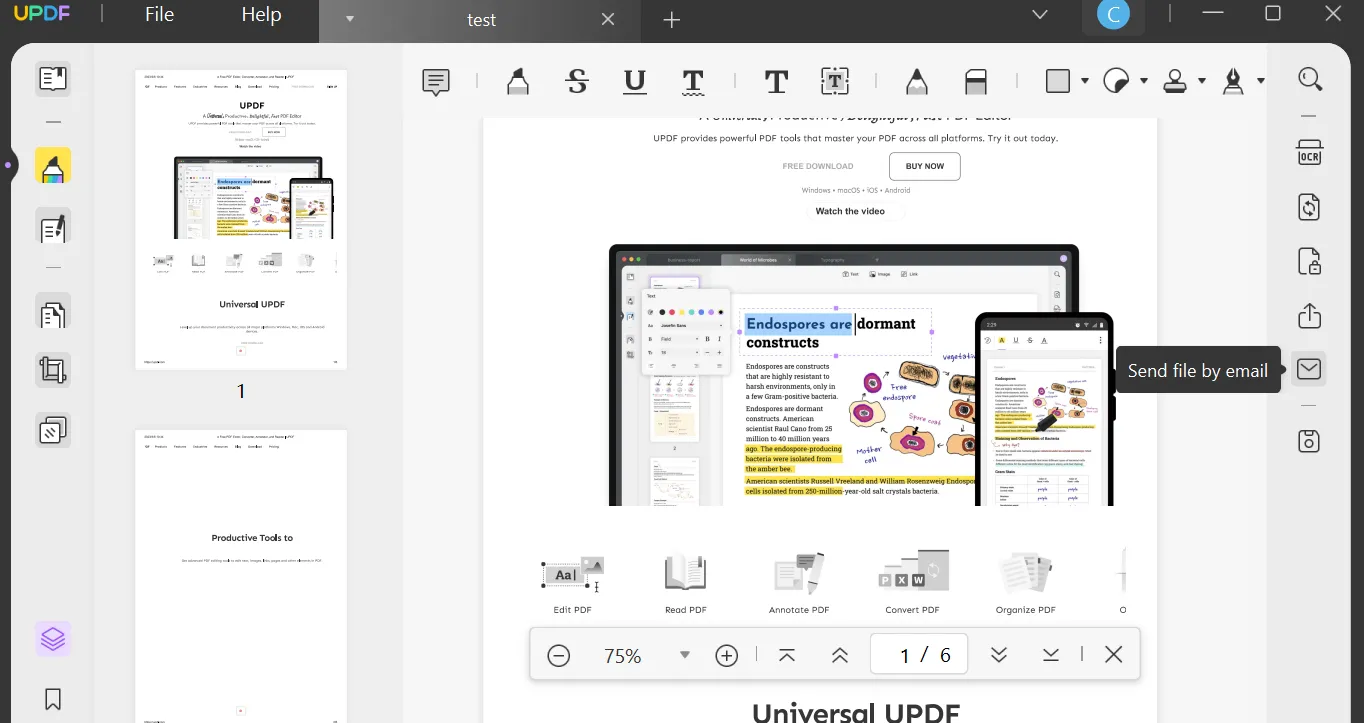Select the Rectangle shape tool
Image resolution: width=1364 pixels, height=723 pixels.
[1058, 80]
